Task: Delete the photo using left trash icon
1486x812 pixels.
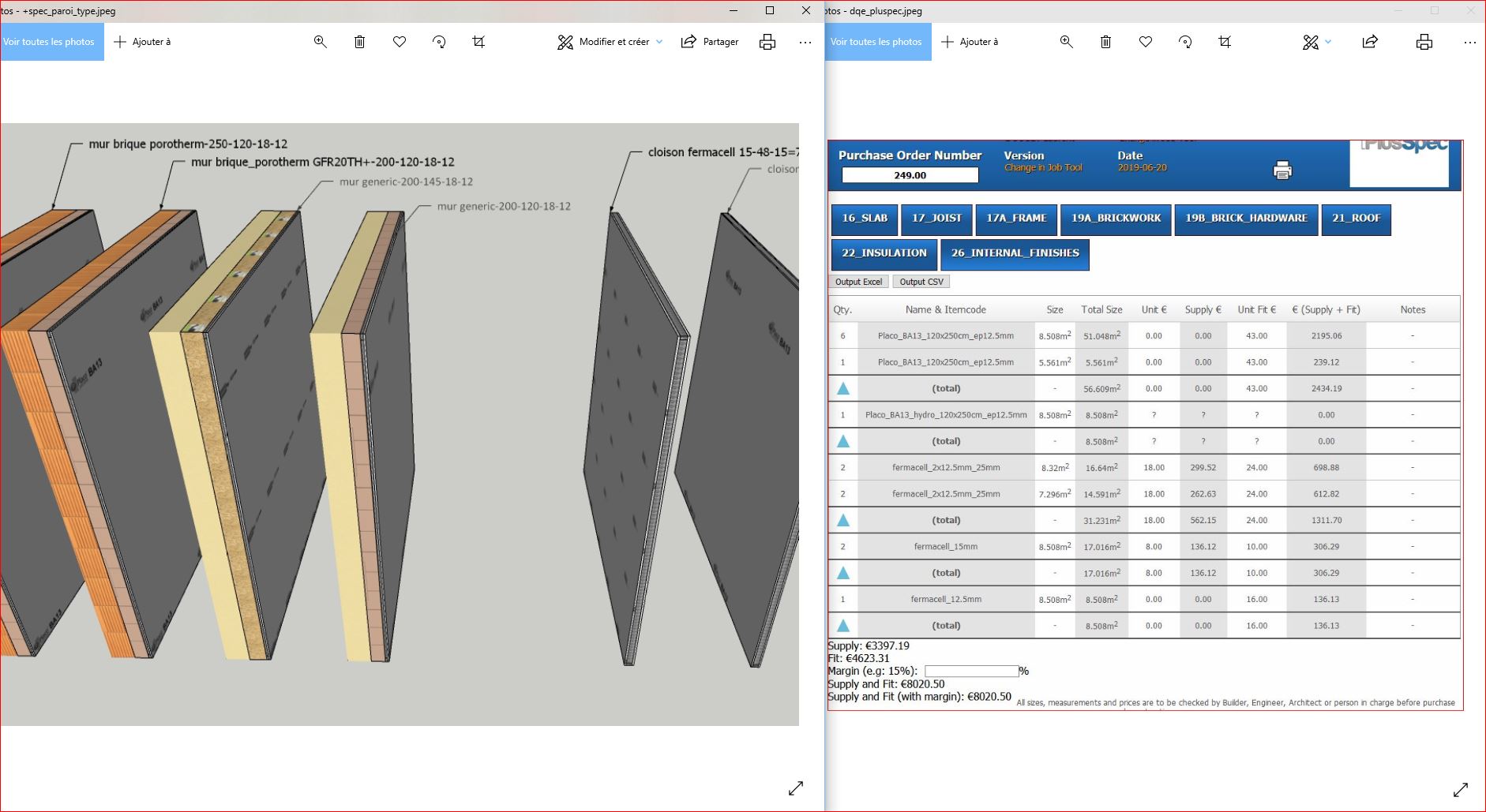Action: click(359, 42)
